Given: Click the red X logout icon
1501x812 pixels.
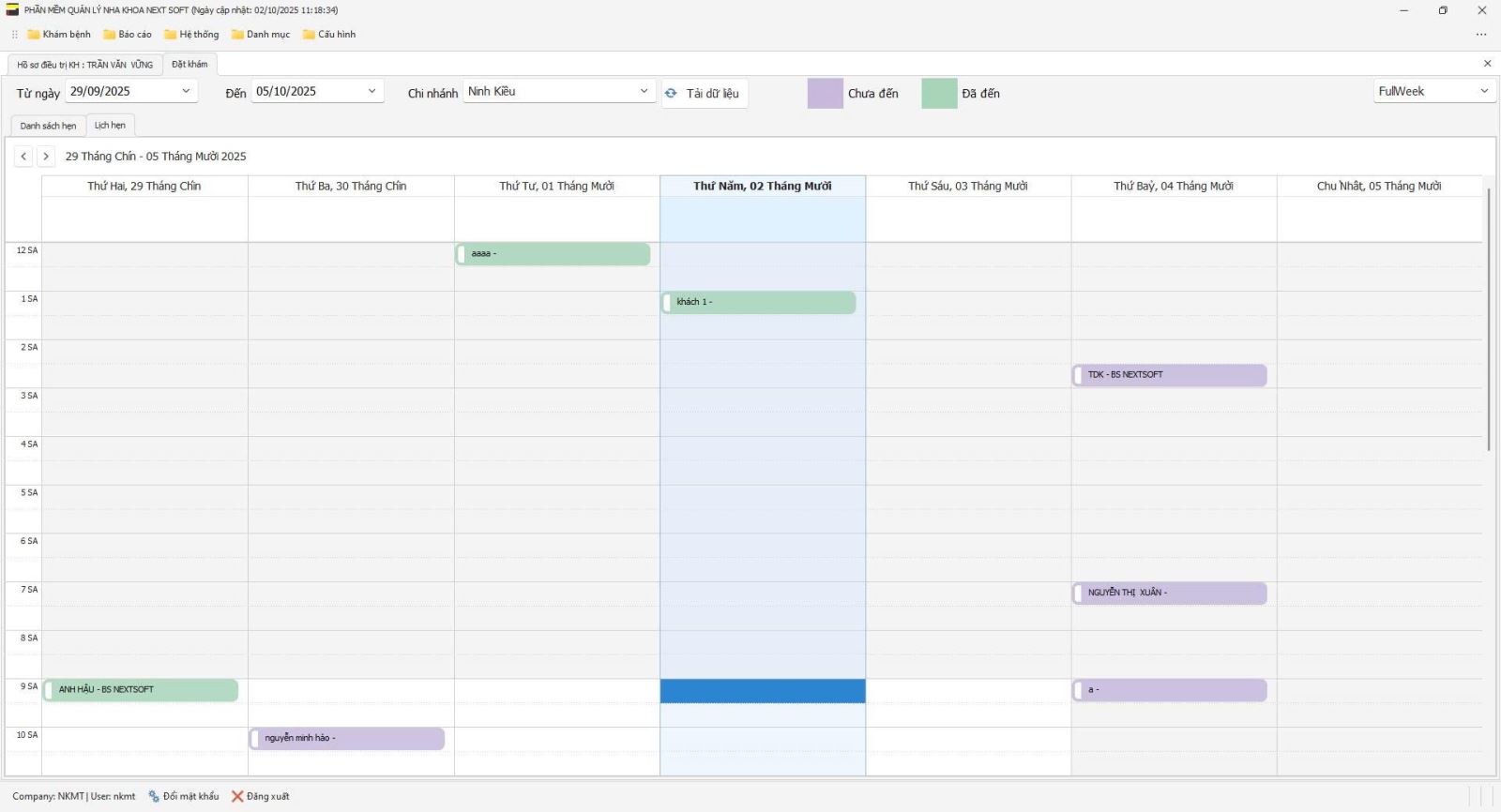Looking at the screenshot, I should [237, 797].
